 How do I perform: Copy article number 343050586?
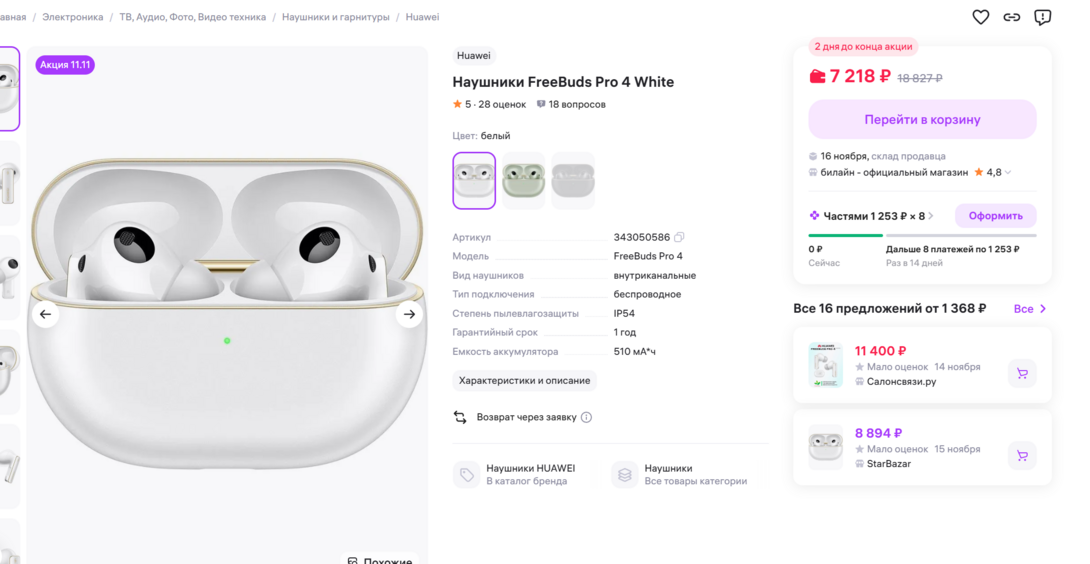tap(679, 238)
